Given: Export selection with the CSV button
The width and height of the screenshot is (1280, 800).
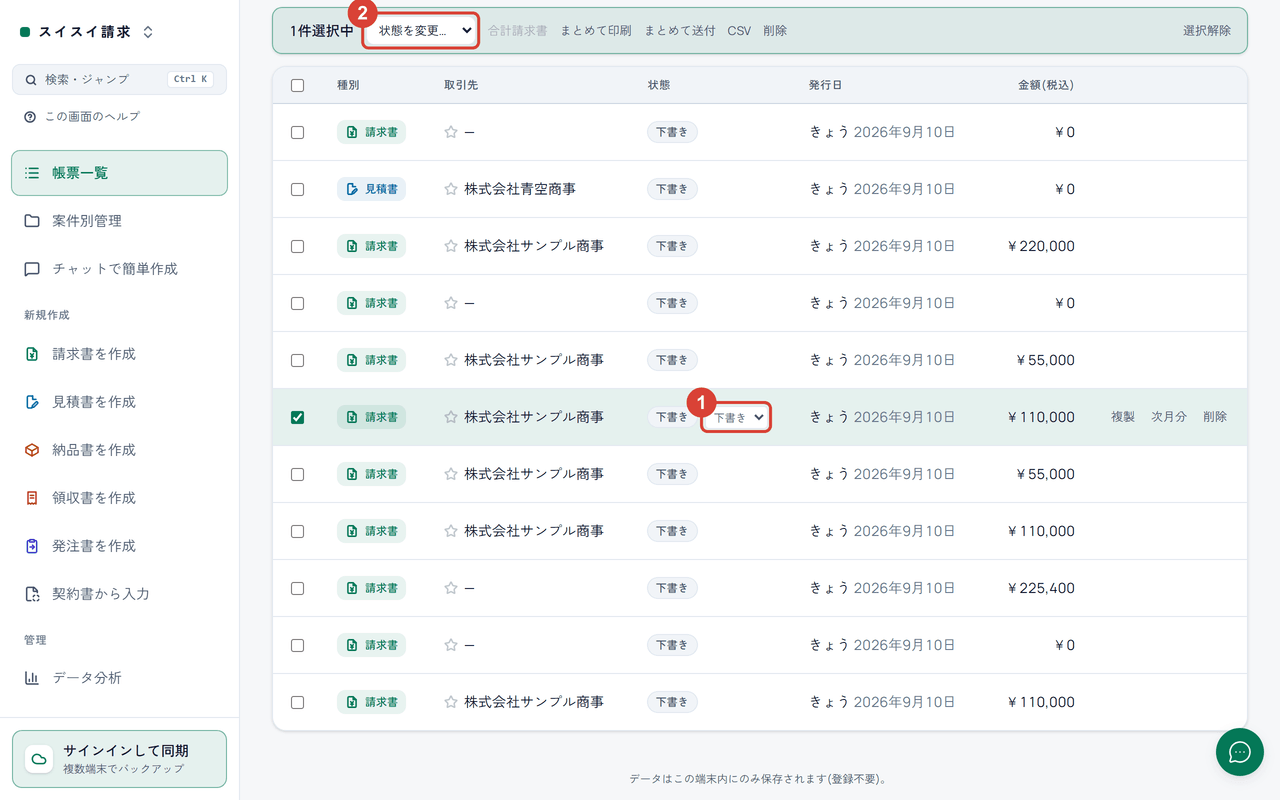Looking at the screenshot, I should click(739, 31).
